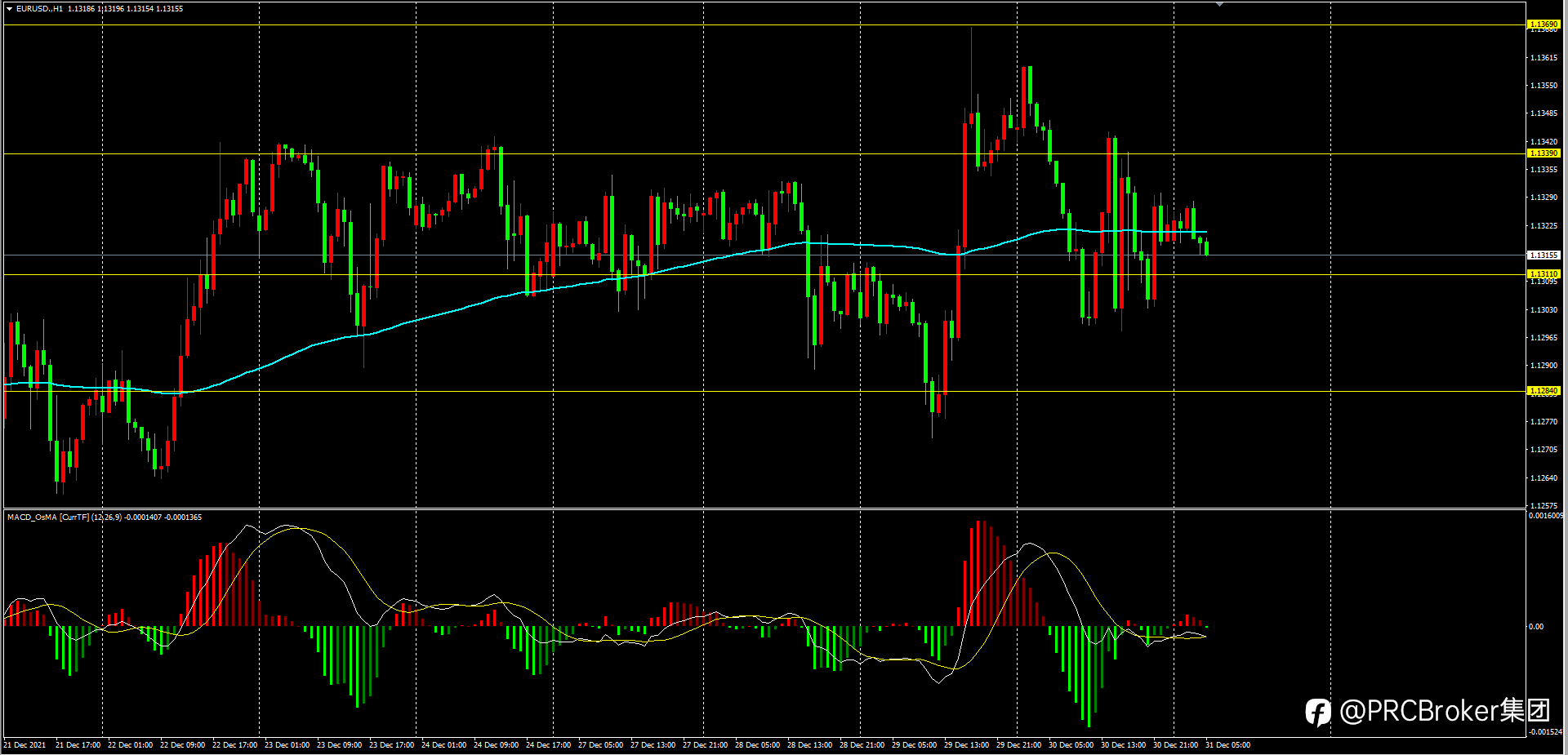Click price scale value 1.13355
Image resolution: width=1568 pixels, height=755 pixels.
(1543, 170)
